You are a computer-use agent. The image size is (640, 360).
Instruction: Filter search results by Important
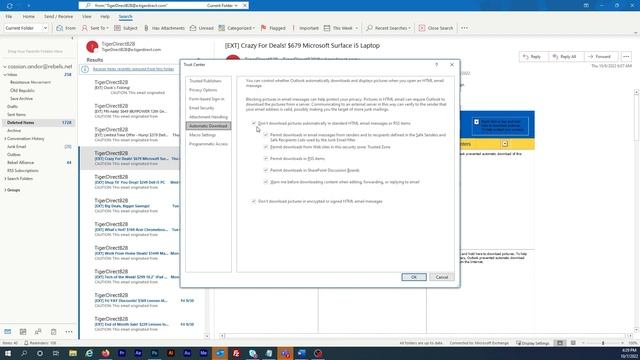point(305,28)
